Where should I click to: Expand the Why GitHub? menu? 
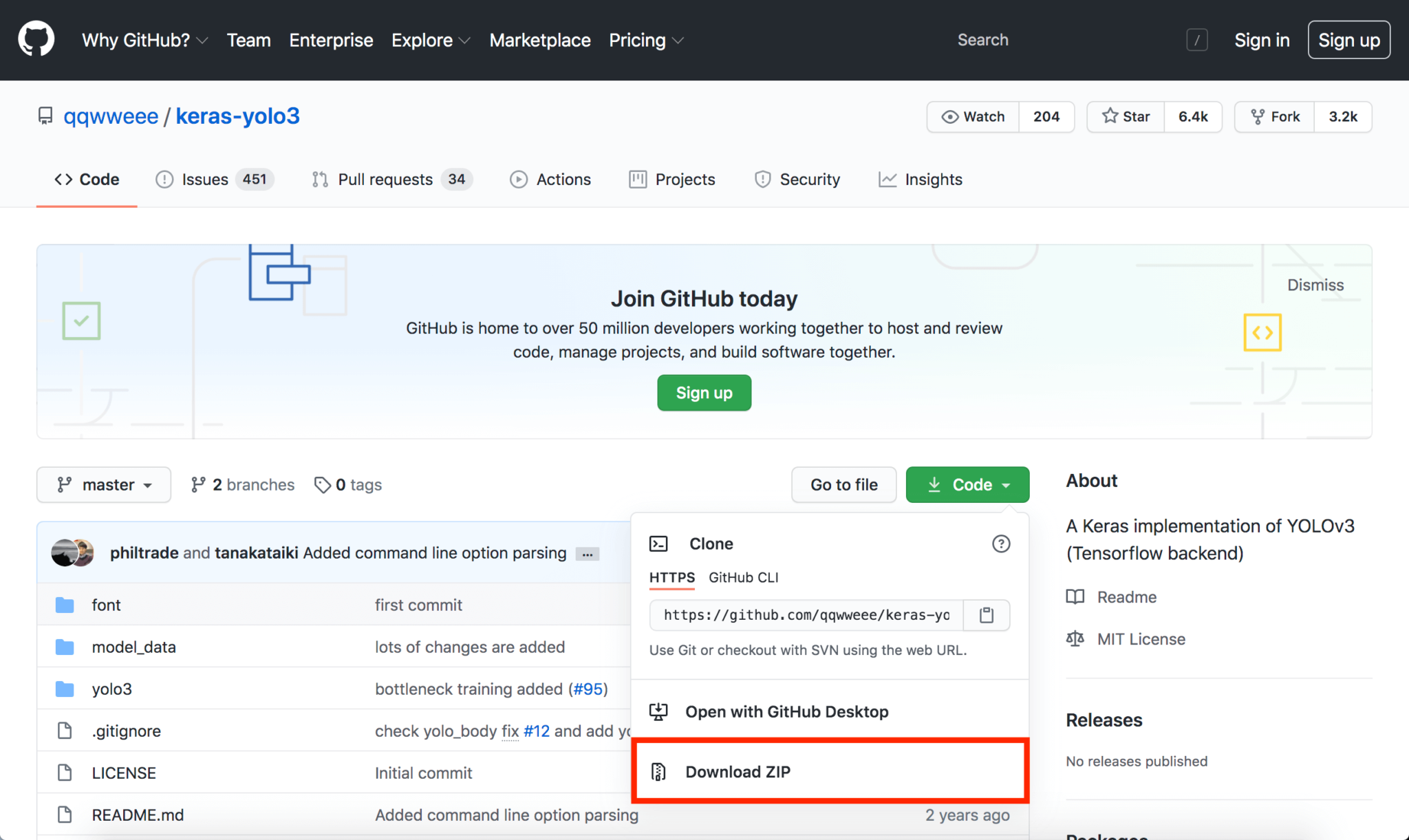pyautogui.click(x=144, y=40)
